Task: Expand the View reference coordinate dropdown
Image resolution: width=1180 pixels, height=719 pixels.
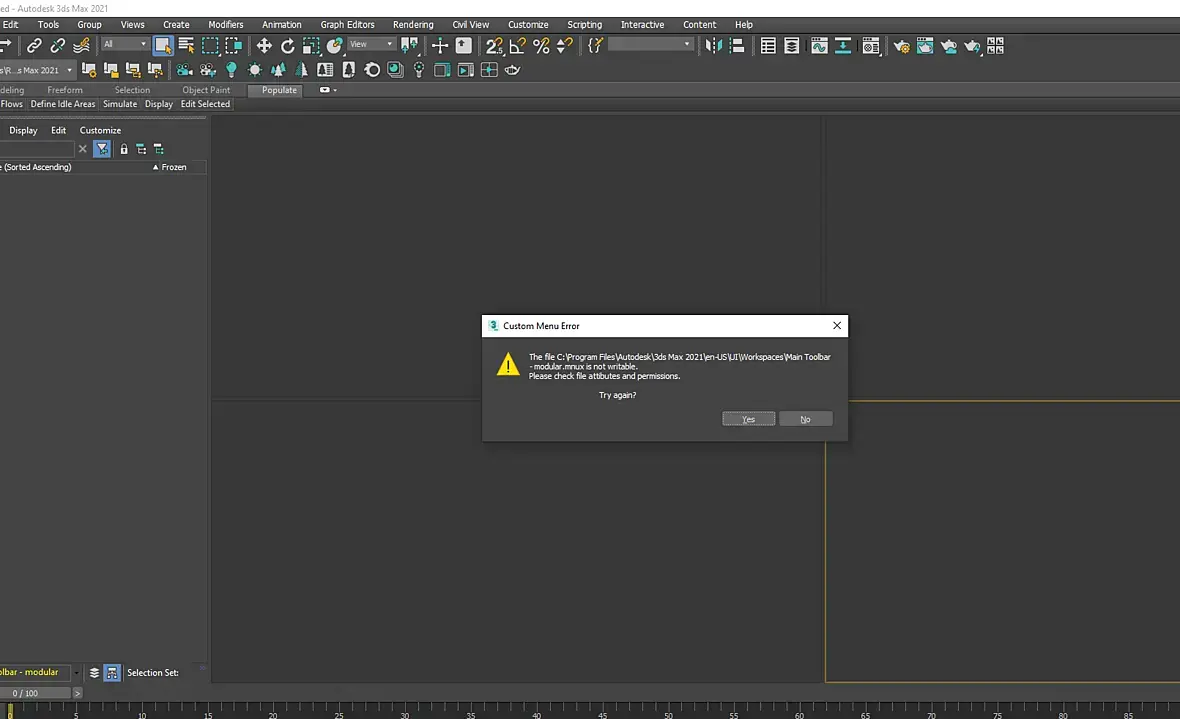Action: [x=372, y=44]
